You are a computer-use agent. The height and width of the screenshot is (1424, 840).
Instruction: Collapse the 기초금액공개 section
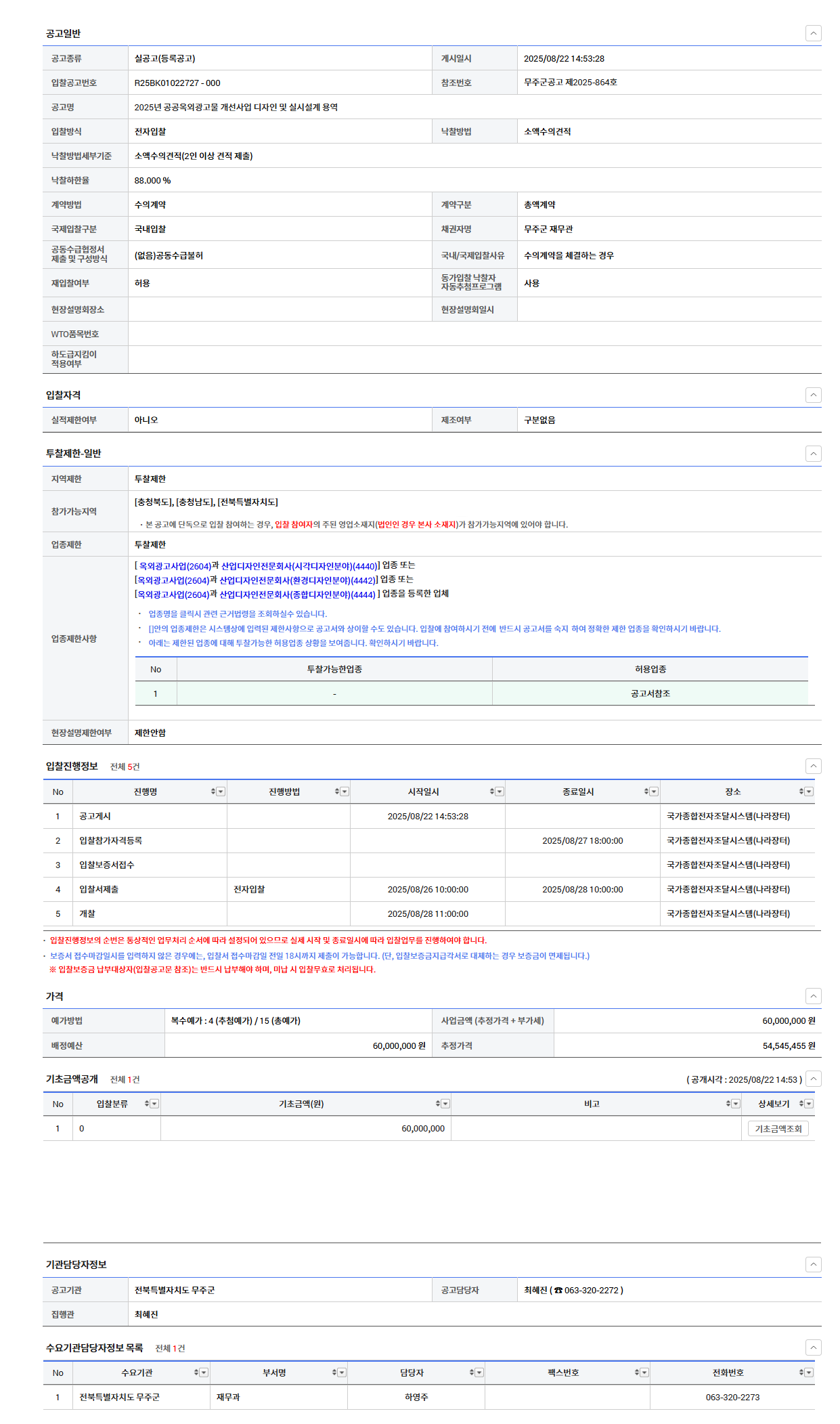(813, 1079)
